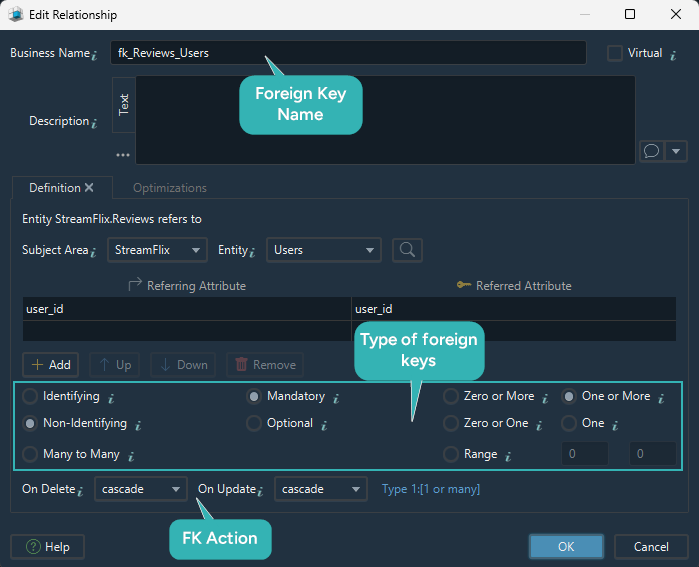Expand the arrow next to comment button
Viewport: 699px width, 567px height.
point(676,151)
